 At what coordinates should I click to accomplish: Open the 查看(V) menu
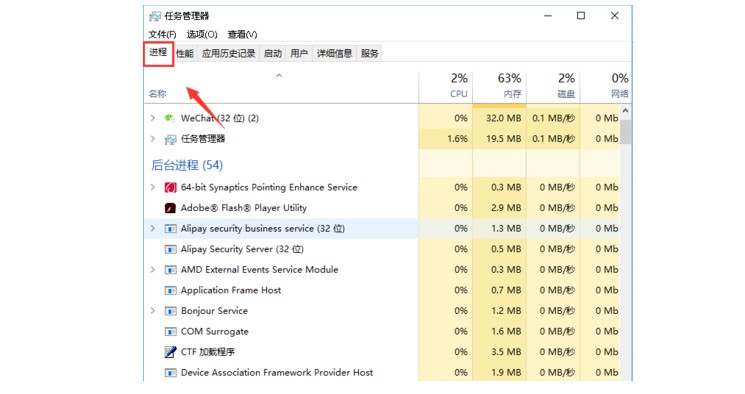click(x=242, y=35)
